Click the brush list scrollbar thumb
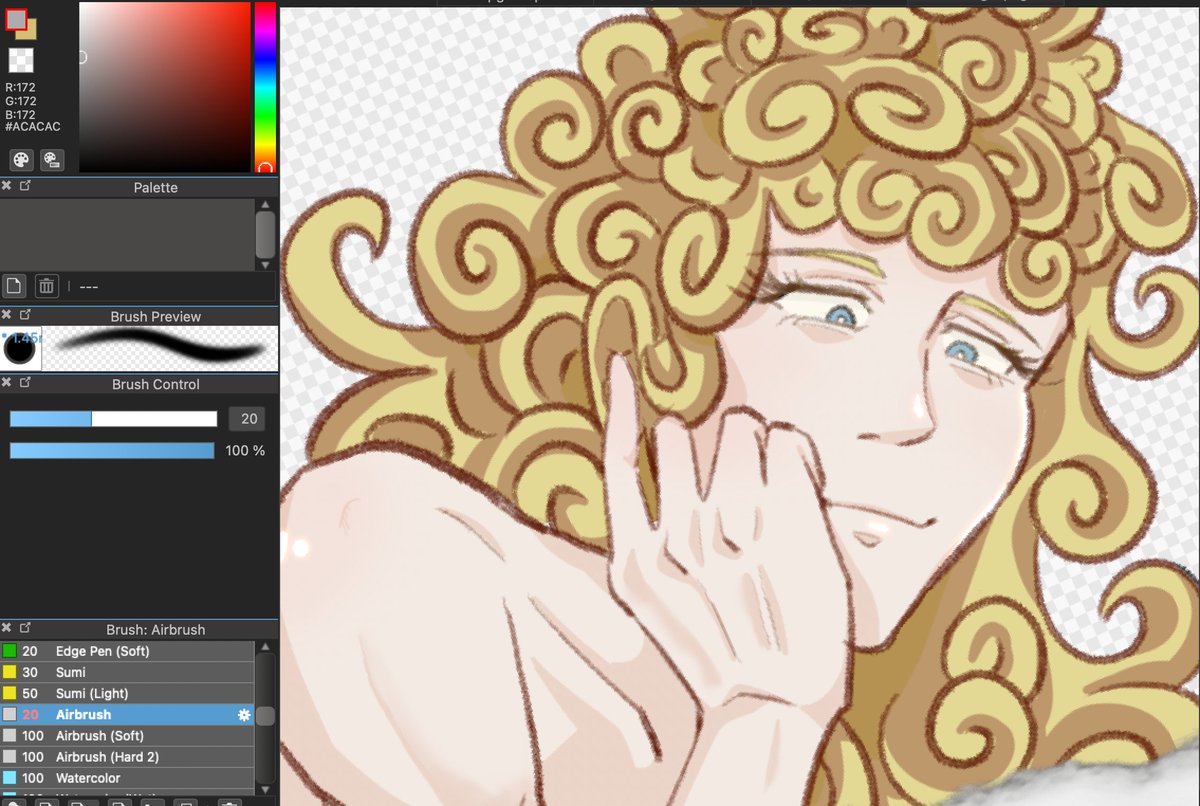Image resolution: width=1200 pixels, height=806 pixels. [265, 716]
